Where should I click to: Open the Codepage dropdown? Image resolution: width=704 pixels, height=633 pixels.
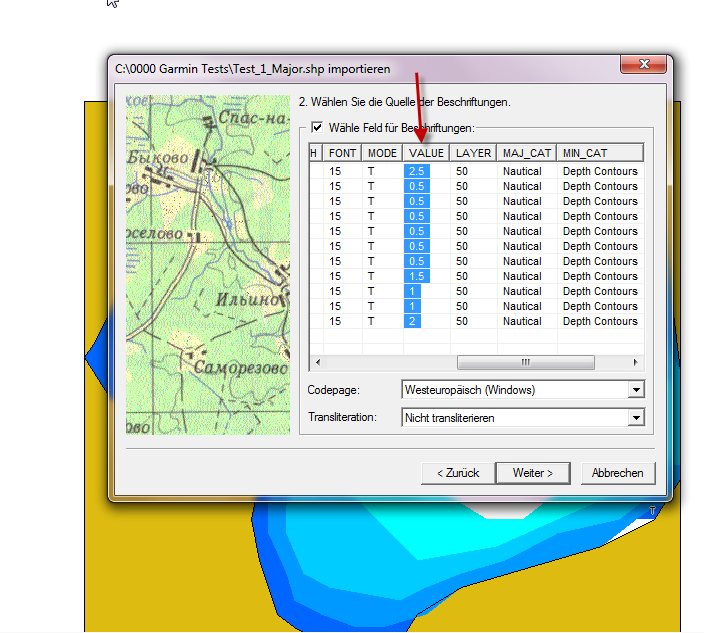click(x=636, y=389)
